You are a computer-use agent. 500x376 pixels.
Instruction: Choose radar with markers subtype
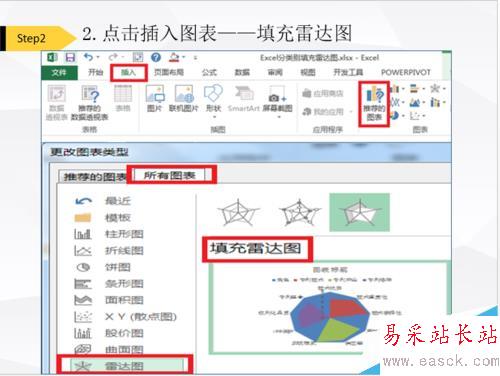(x=299, y=213)
